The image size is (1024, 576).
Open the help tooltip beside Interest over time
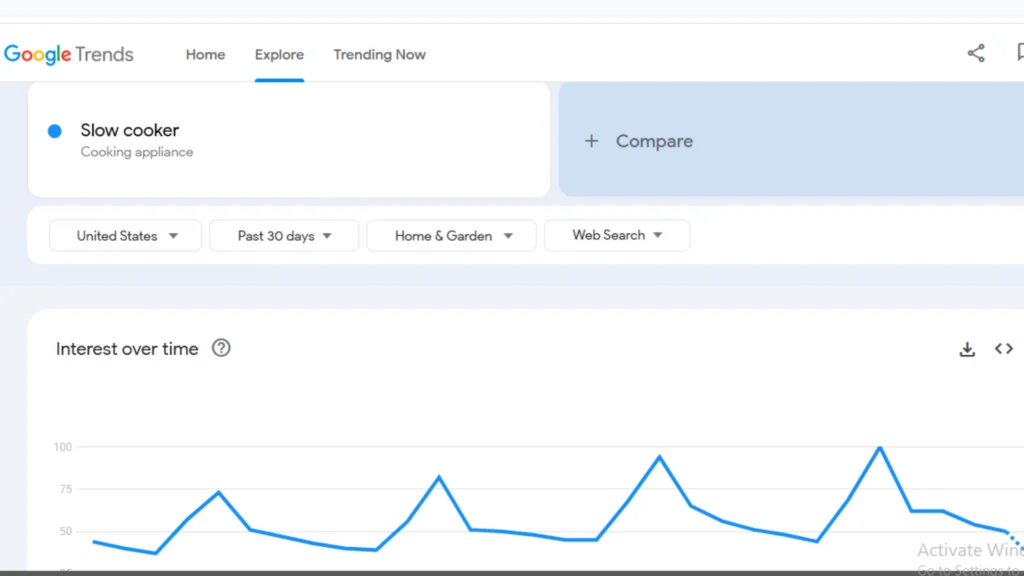pyautogui.click(x=221, y=348)
